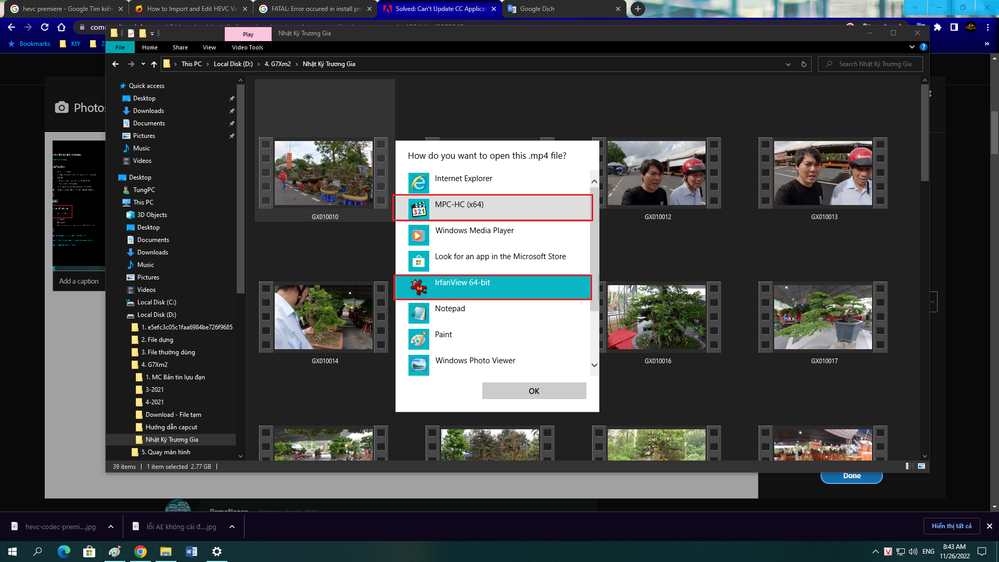Pick Windows Media Player in the dialog
This screenshot has height=562, width=999.
click(x=492, y=234)
